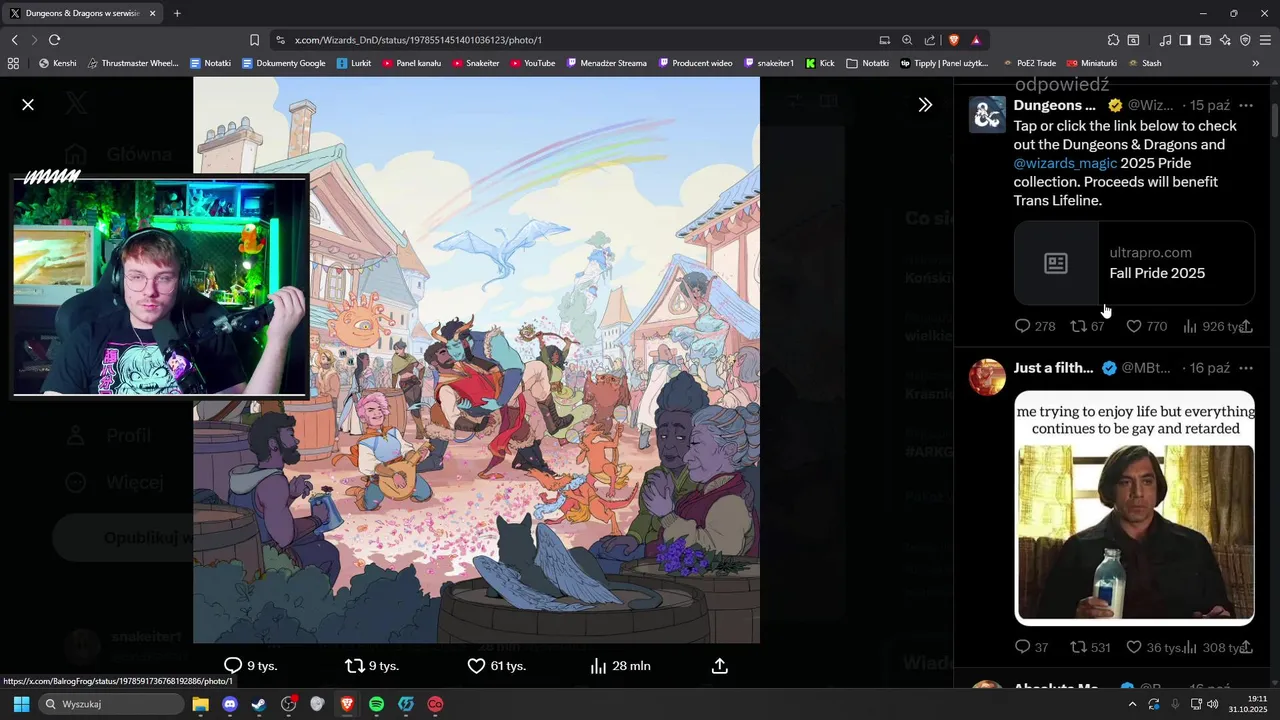
Task: Repost the Just a filth... post (531)
Action: (x=1078, y=647)
